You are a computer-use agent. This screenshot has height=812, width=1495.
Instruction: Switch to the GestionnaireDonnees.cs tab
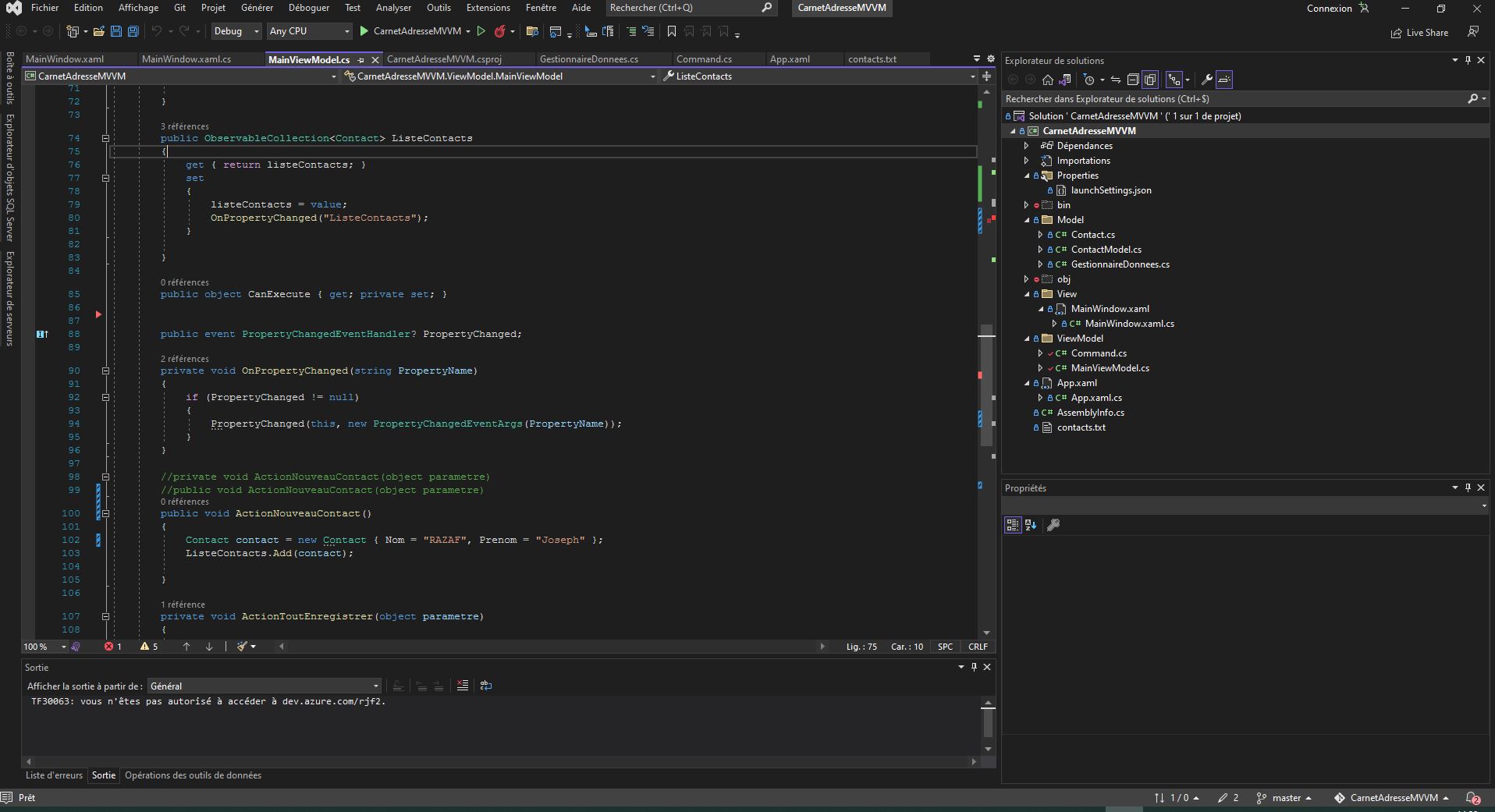[588, 59]
